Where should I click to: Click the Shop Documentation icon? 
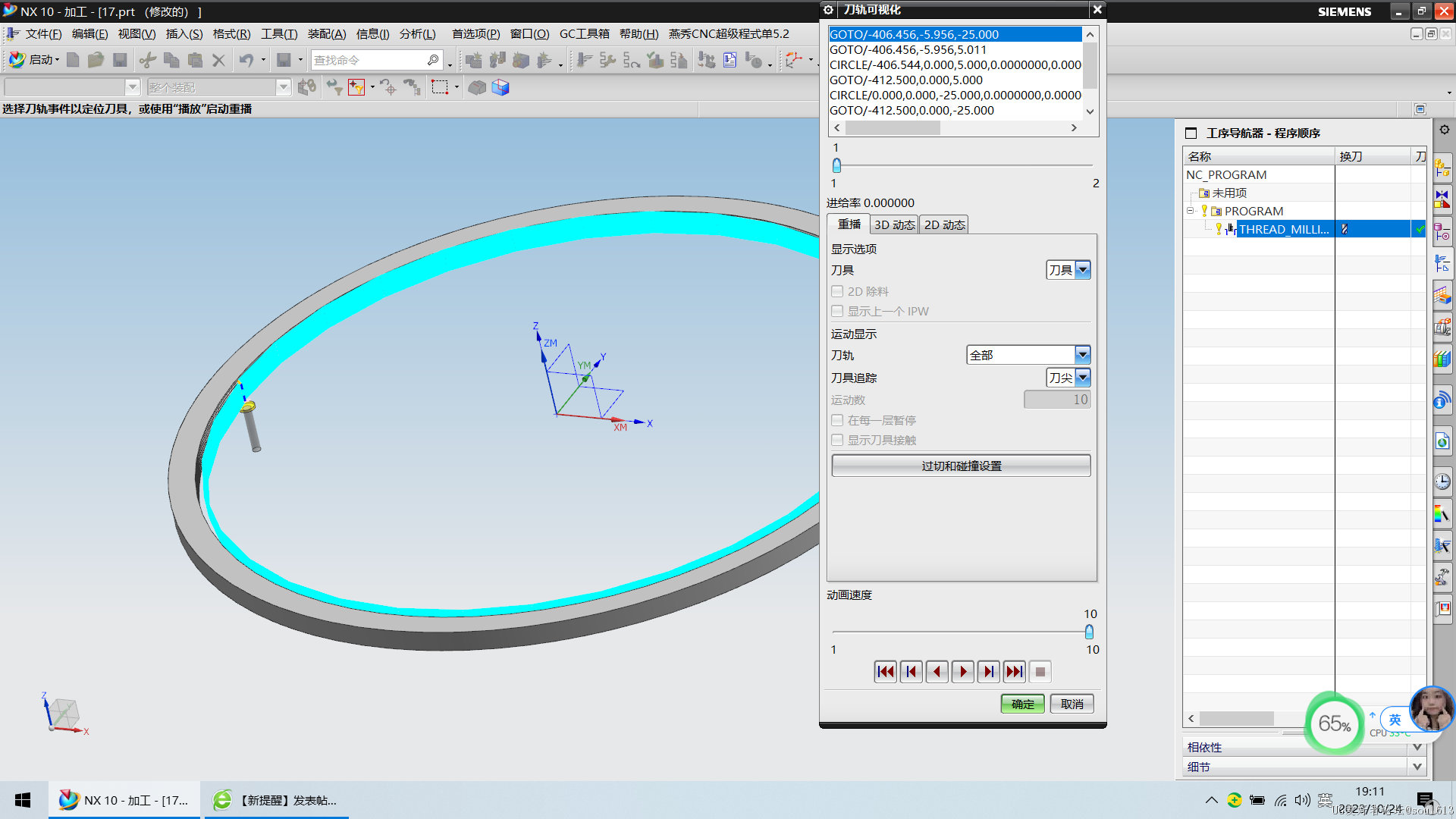pyautogui.click(x=730, y=60)
